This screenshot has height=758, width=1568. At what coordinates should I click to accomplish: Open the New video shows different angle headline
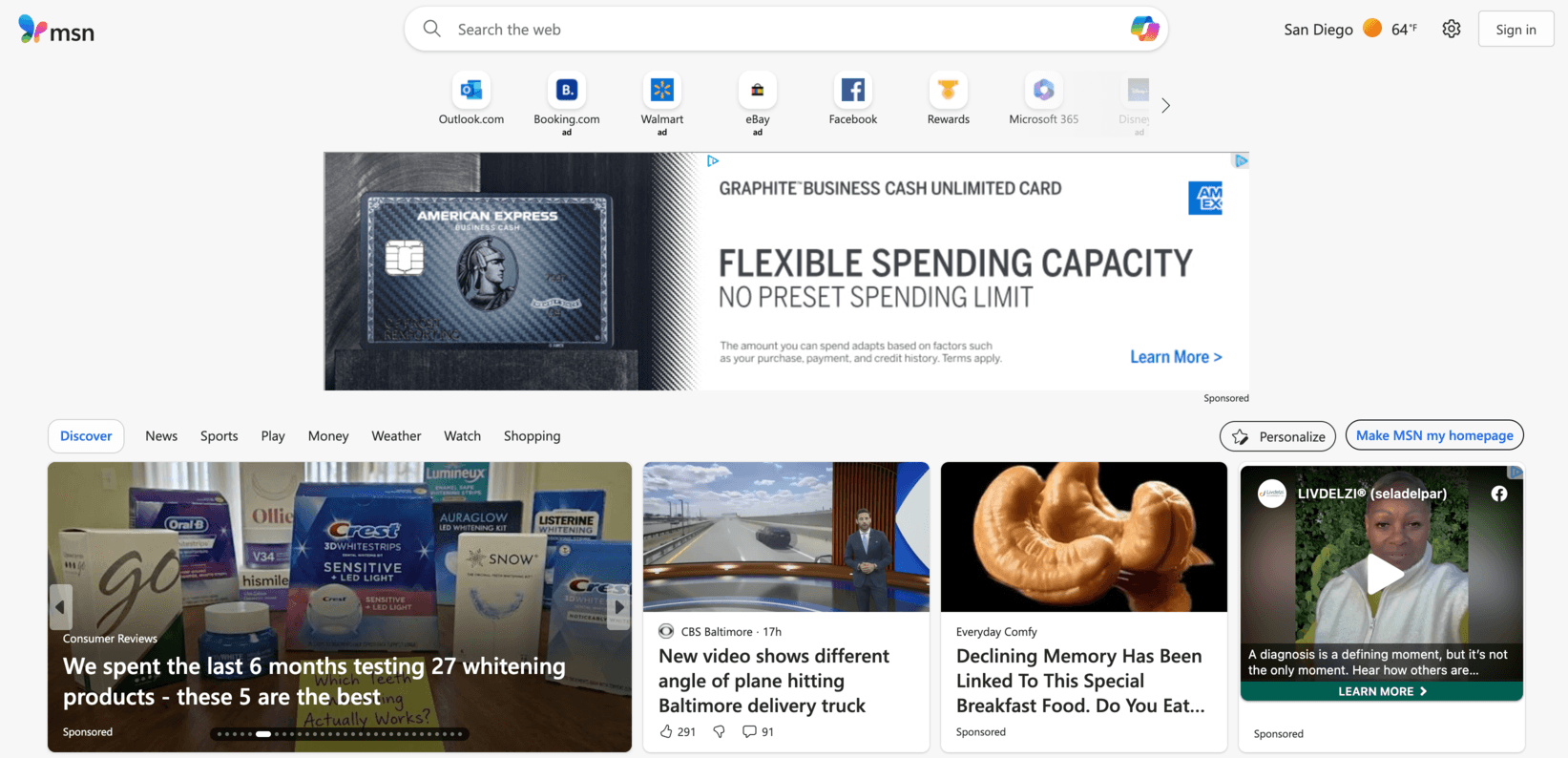[x=774, y=681]
